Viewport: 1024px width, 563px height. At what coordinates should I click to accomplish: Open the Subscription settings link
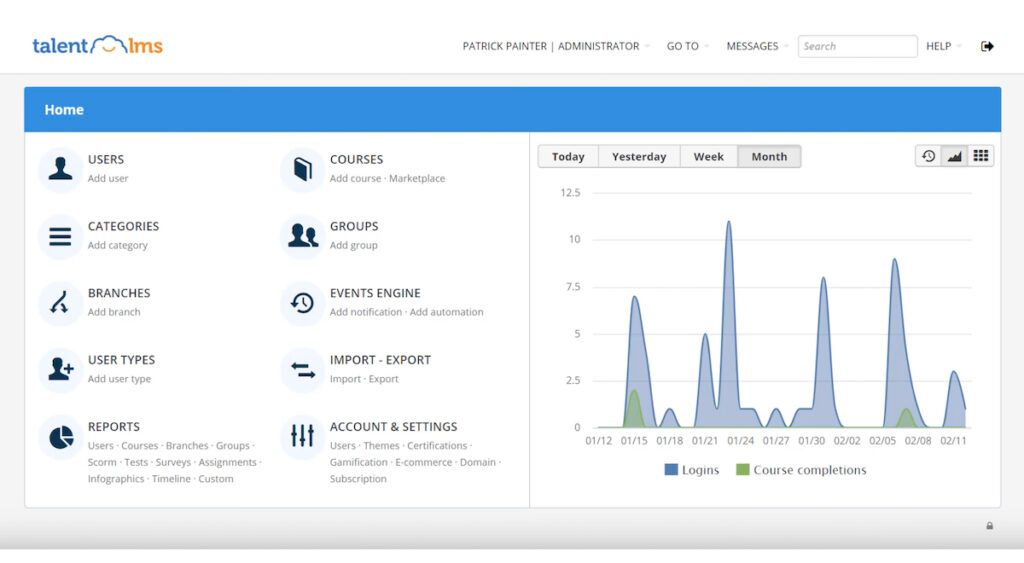pyautogui.click(x=358, y=479)
